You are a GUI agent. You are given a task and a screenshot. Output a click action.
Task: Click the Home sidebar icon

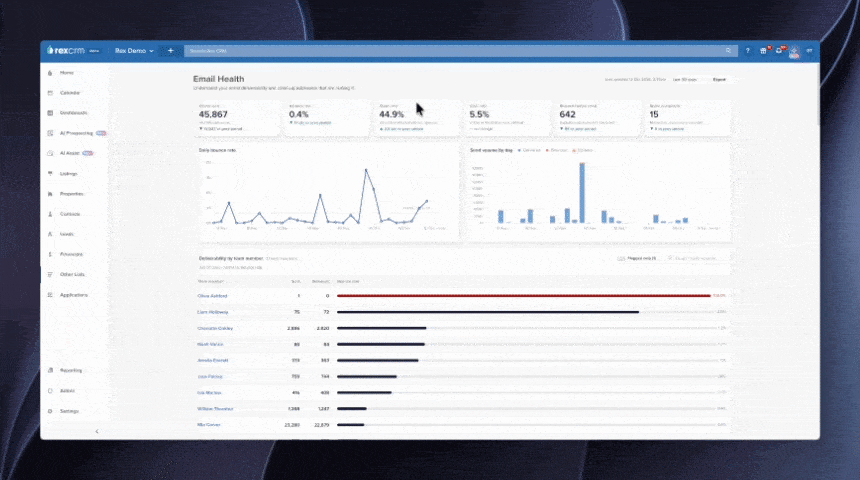click(50, 72)
